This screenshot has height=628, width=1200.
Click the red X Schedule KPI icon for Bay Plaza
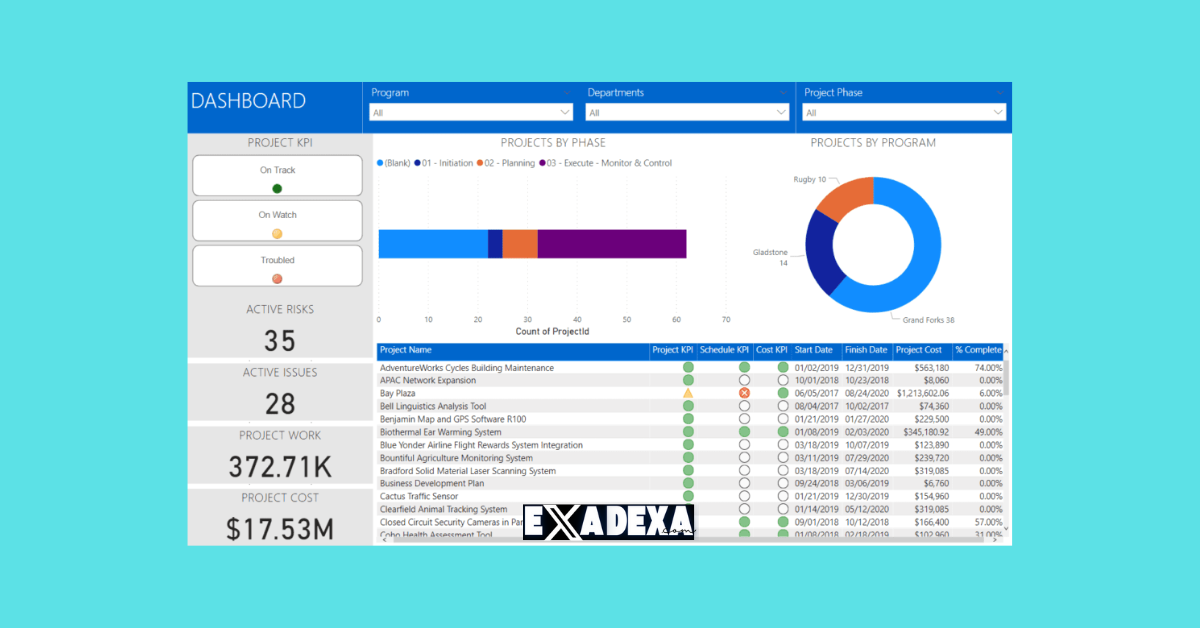coord(744,393)
